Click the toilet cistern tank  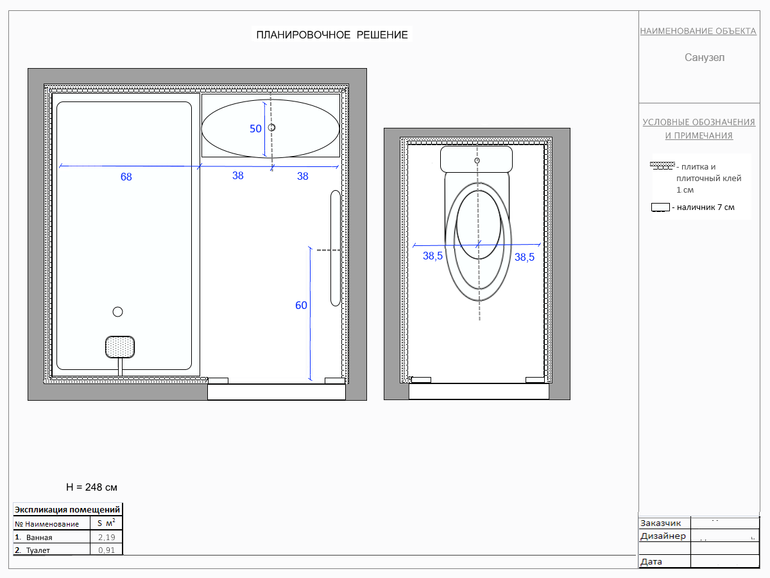pos(476,159)
